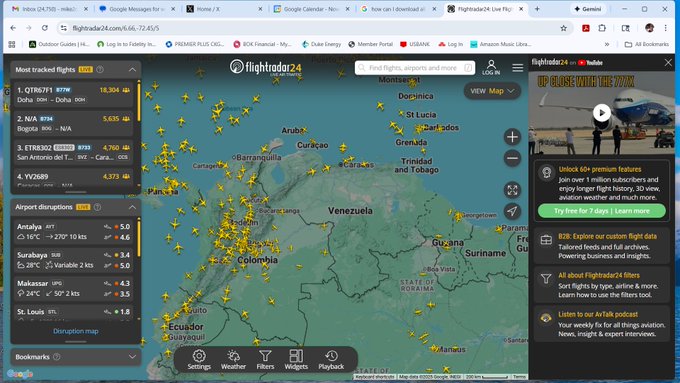Open the Filters funnel tool
Viewport: 680px width, 383px height.
265,360
